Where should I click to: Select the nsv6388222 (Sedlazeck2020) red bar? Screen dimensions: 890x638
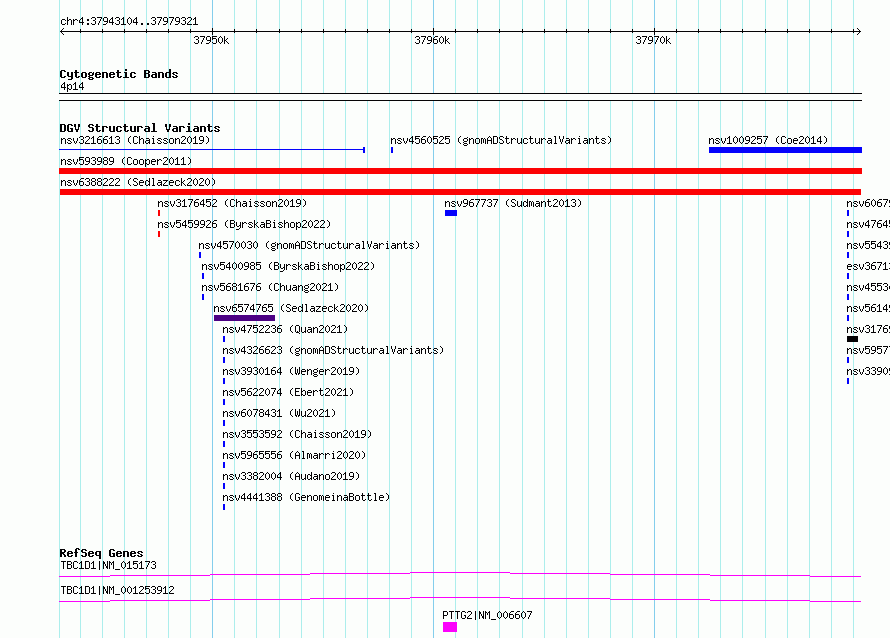click(460, 192)
